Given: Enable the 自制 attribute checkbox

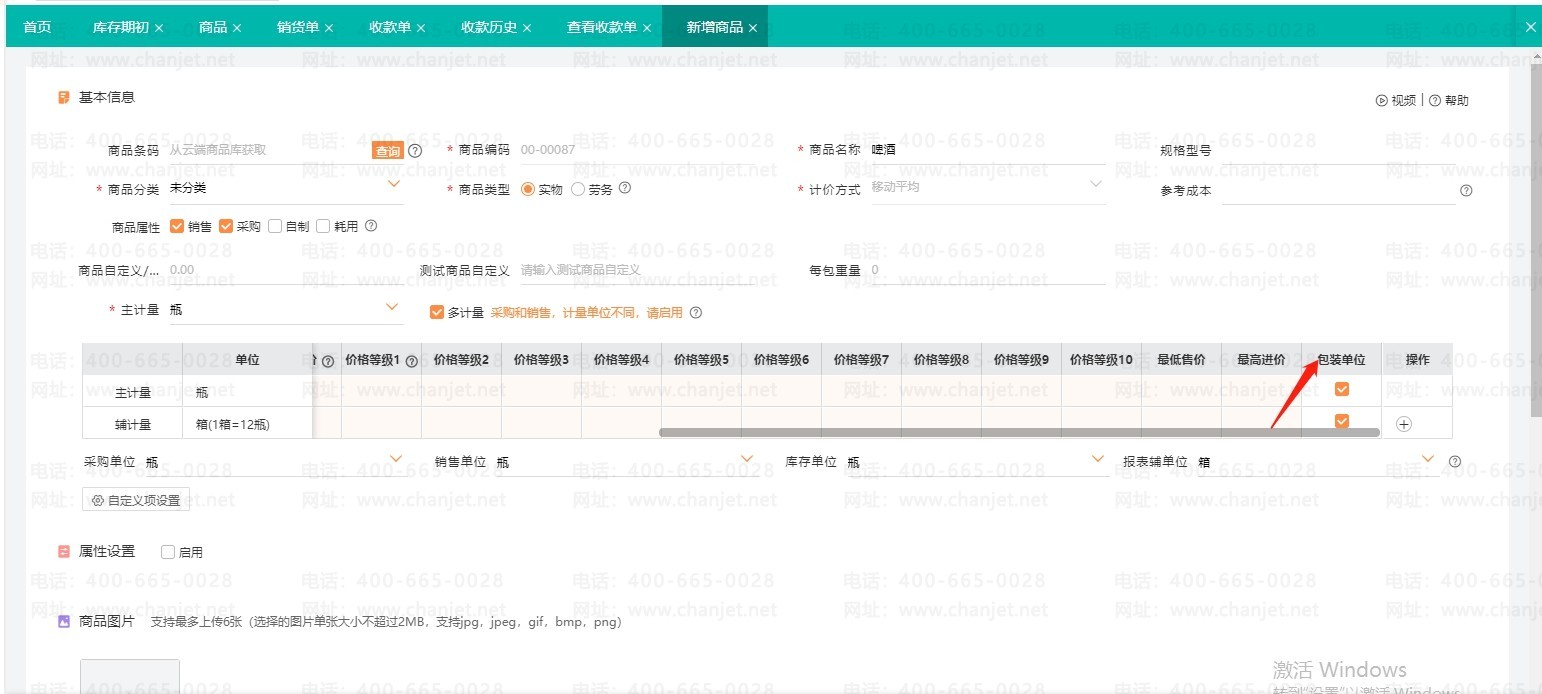Looking at the screenshot, I should click(275, 226).
